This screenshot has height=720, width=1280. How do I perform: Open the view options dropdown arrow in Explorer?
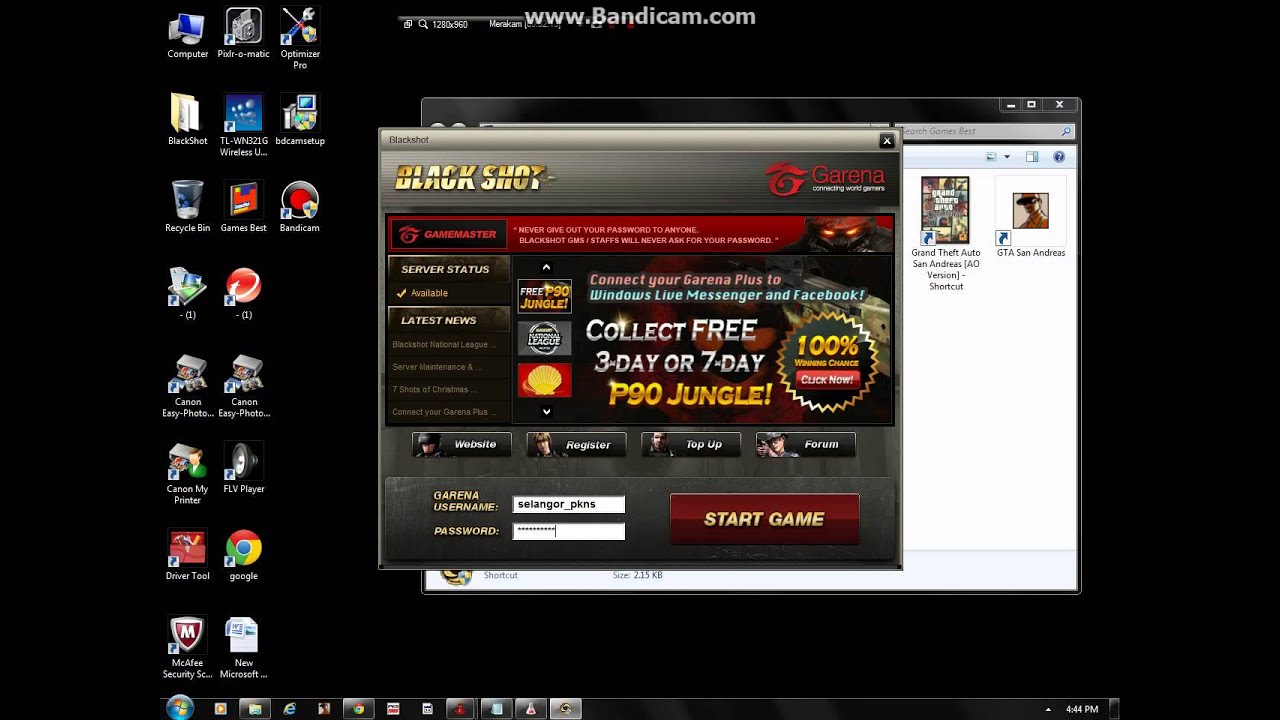pyautogui.click(x=1007, y=157)
